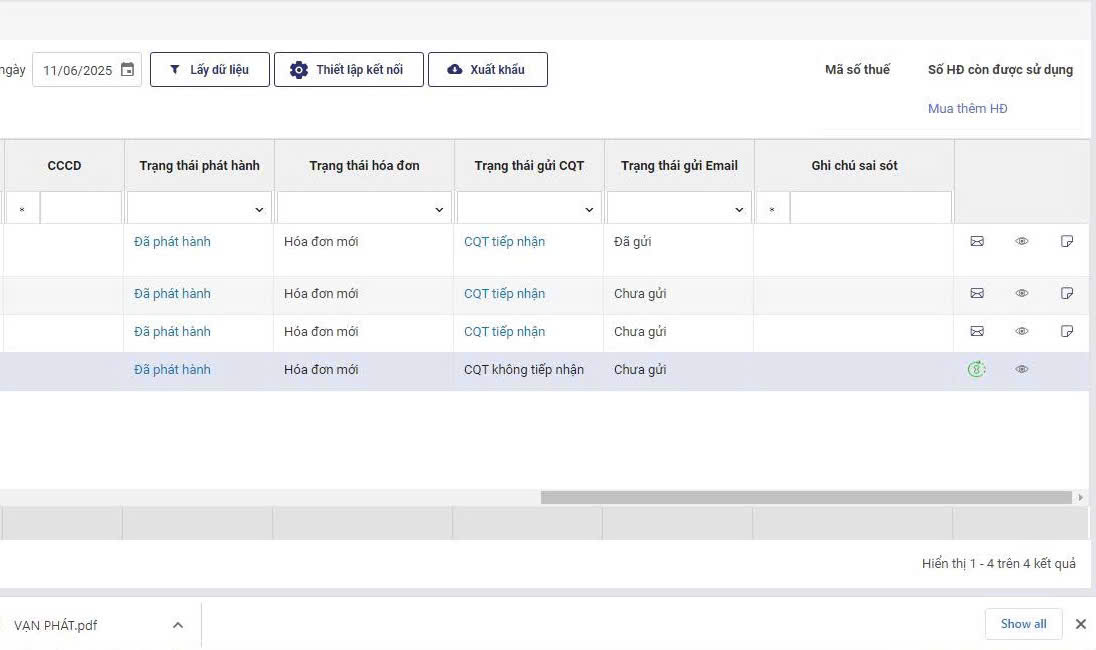Screen dimensions: 1096x650
Task: Open Thiết lập kết nối settings
Action: (x=348, y=70)
